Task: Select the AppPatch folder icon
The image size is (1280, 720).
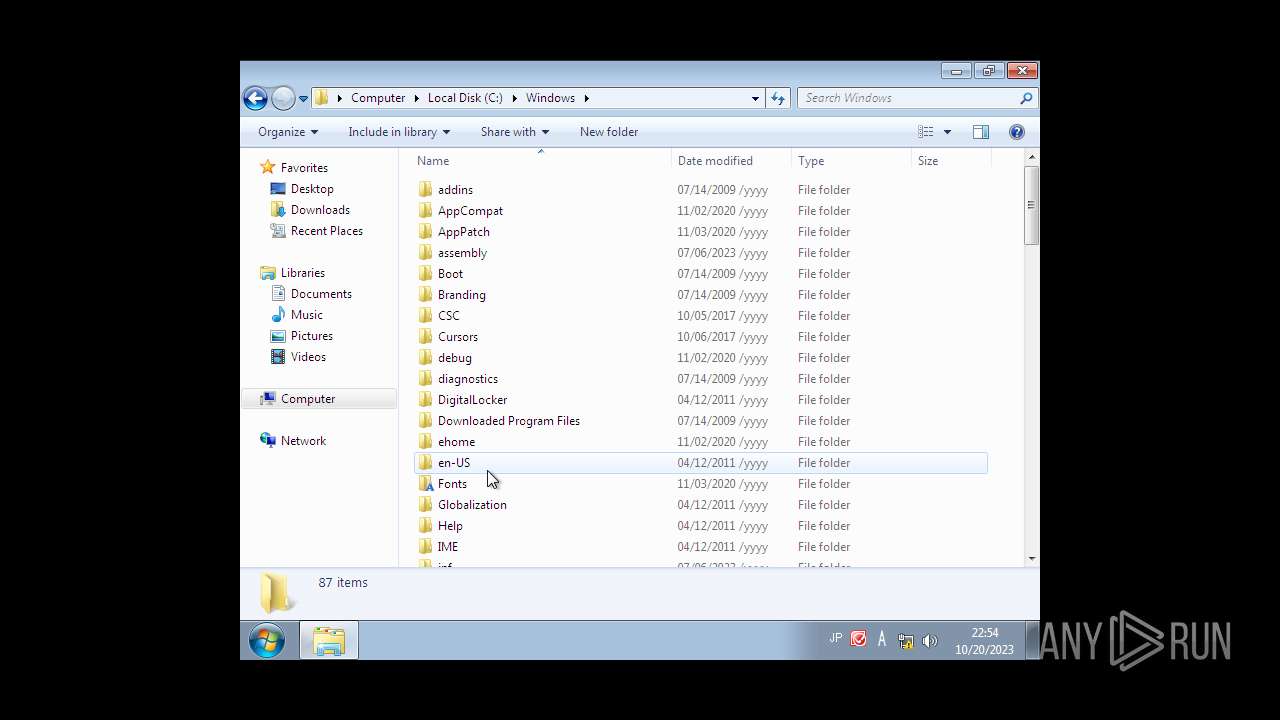Action: tap(426, 232)
